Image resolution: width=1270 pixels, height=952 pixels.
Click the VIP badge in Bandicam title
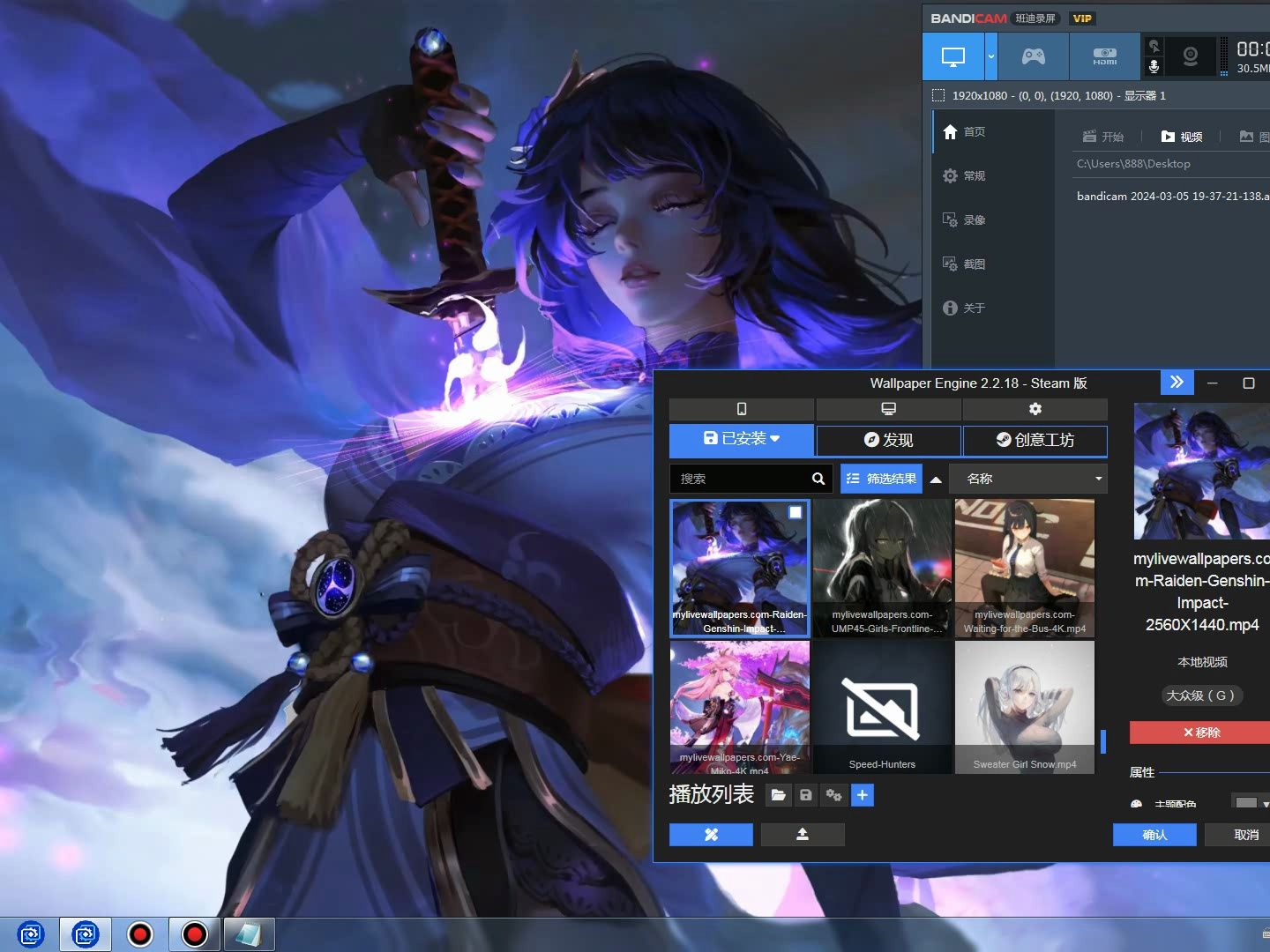(1082, 19)
